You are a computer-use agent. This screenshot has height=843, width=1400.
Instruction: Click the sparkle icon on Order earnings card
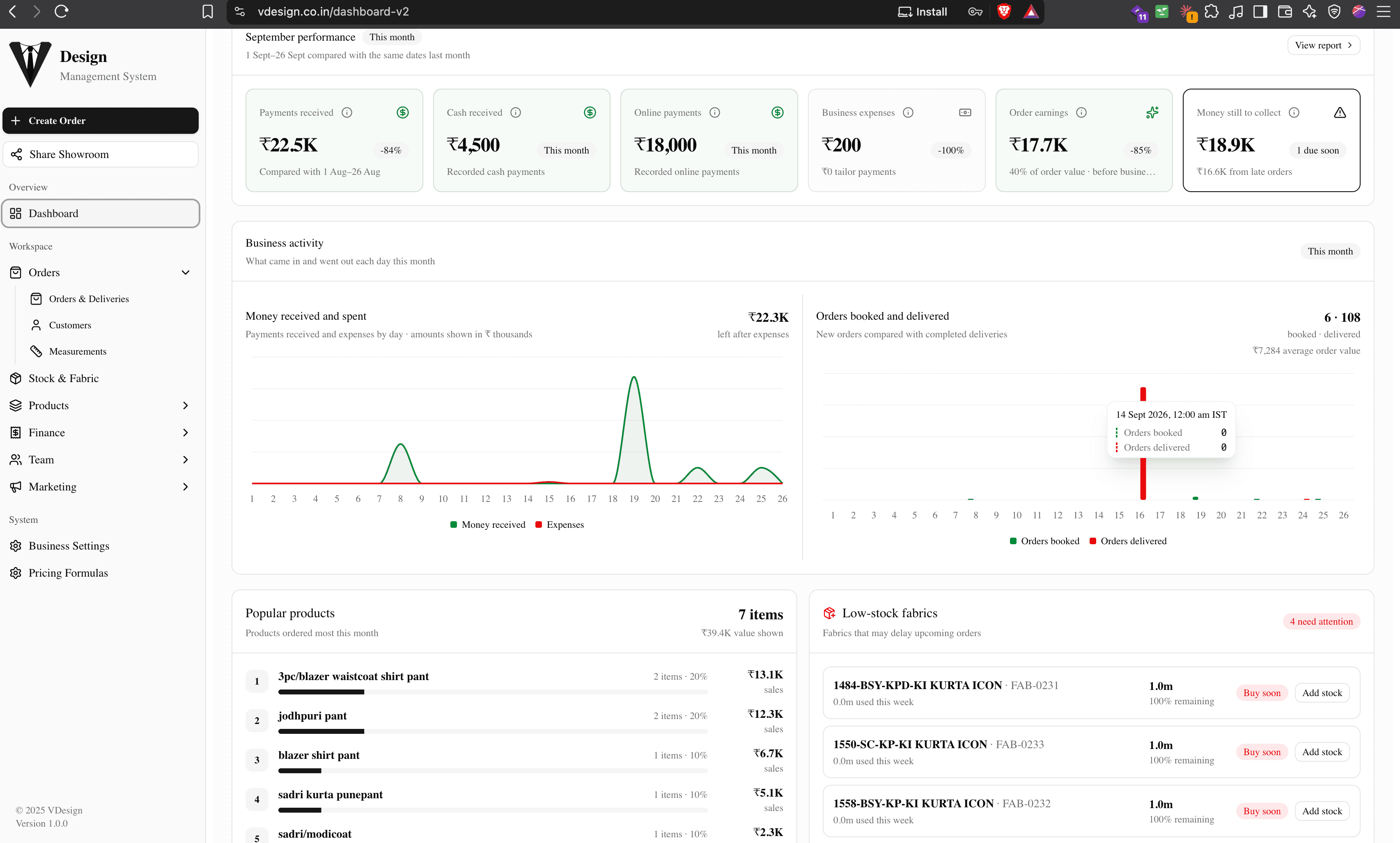point(1152,112)
